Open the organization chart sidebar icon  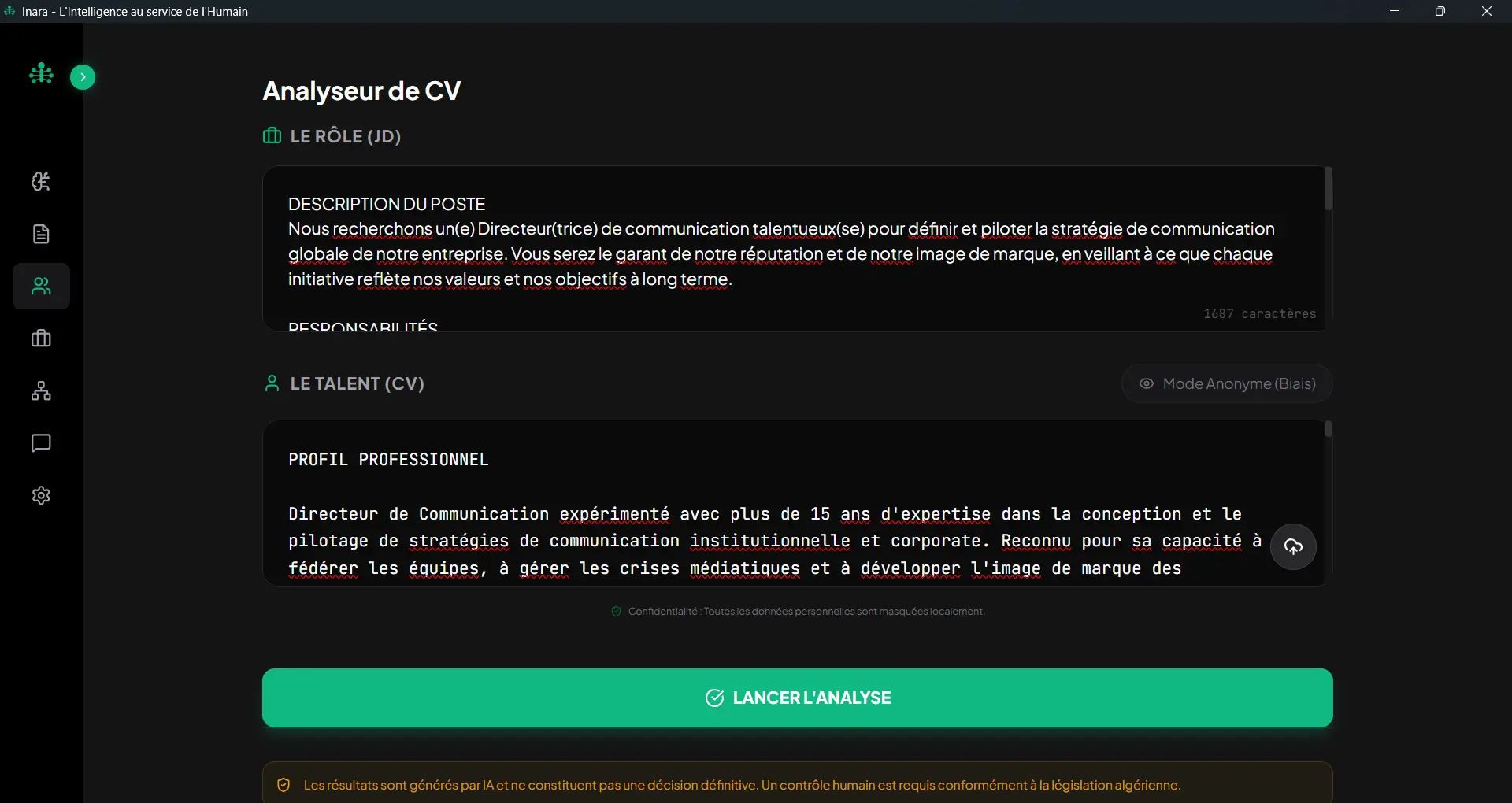(41, 391)
